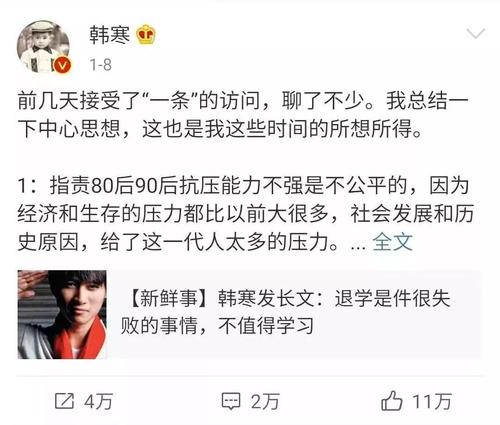Open the 韩寒 username link
500x425 pixels.
point(109,35)
